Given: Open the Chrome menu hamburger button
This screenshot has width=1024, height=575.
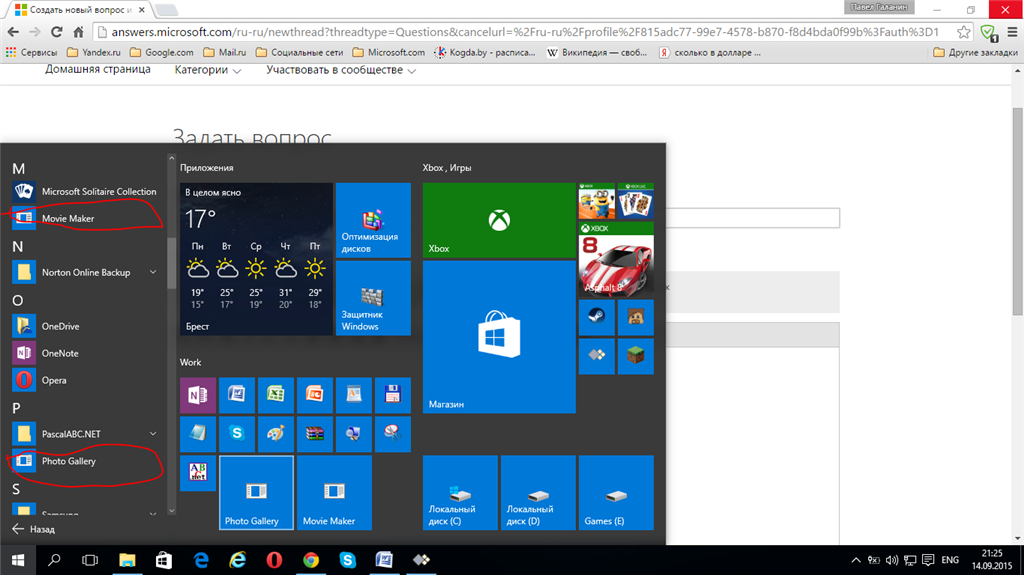Looking at the screenshot, I should click(x=1012, y=32).
